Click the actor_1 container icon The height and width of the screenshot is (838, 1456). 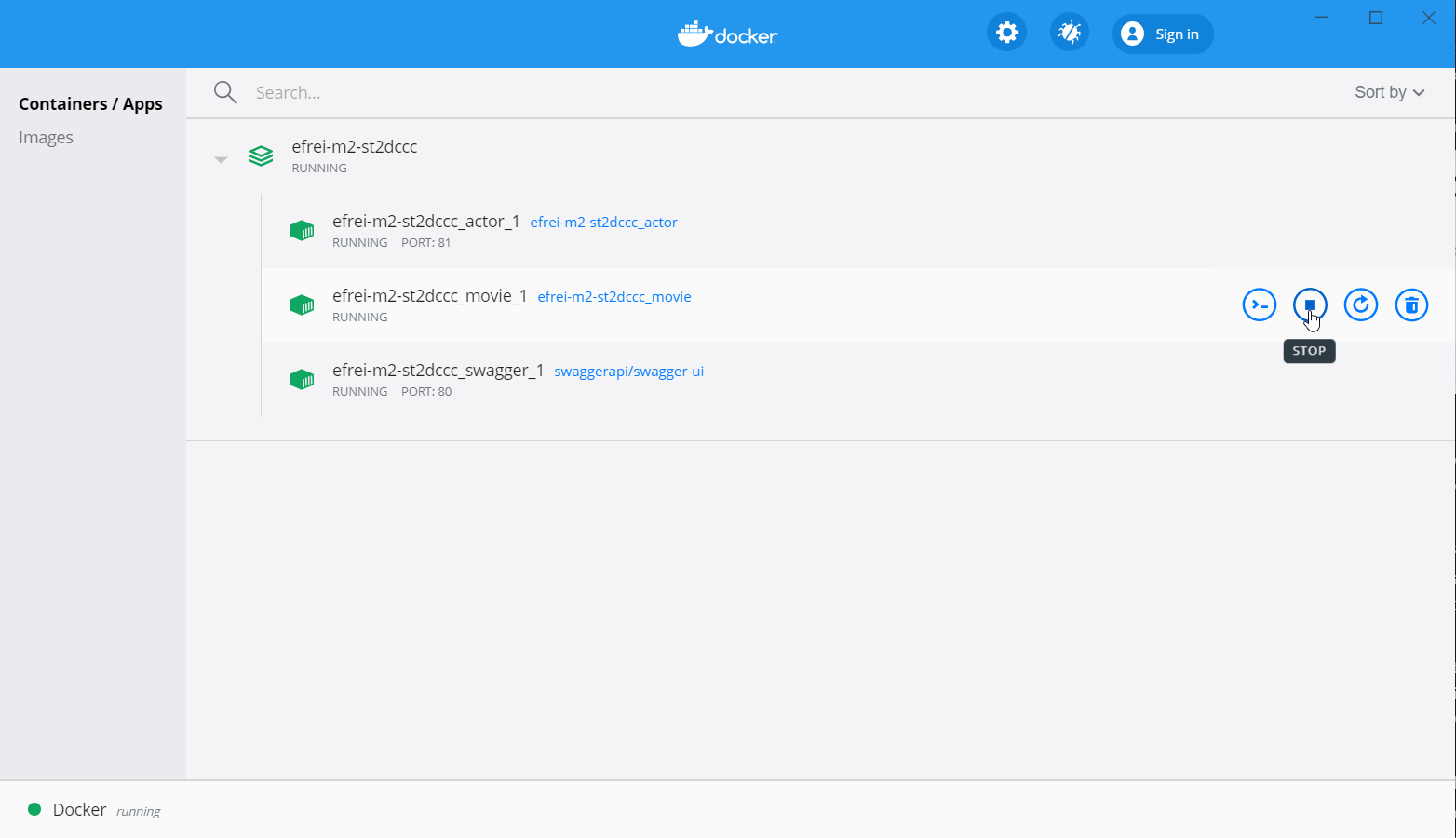click(x=302, y=230)
